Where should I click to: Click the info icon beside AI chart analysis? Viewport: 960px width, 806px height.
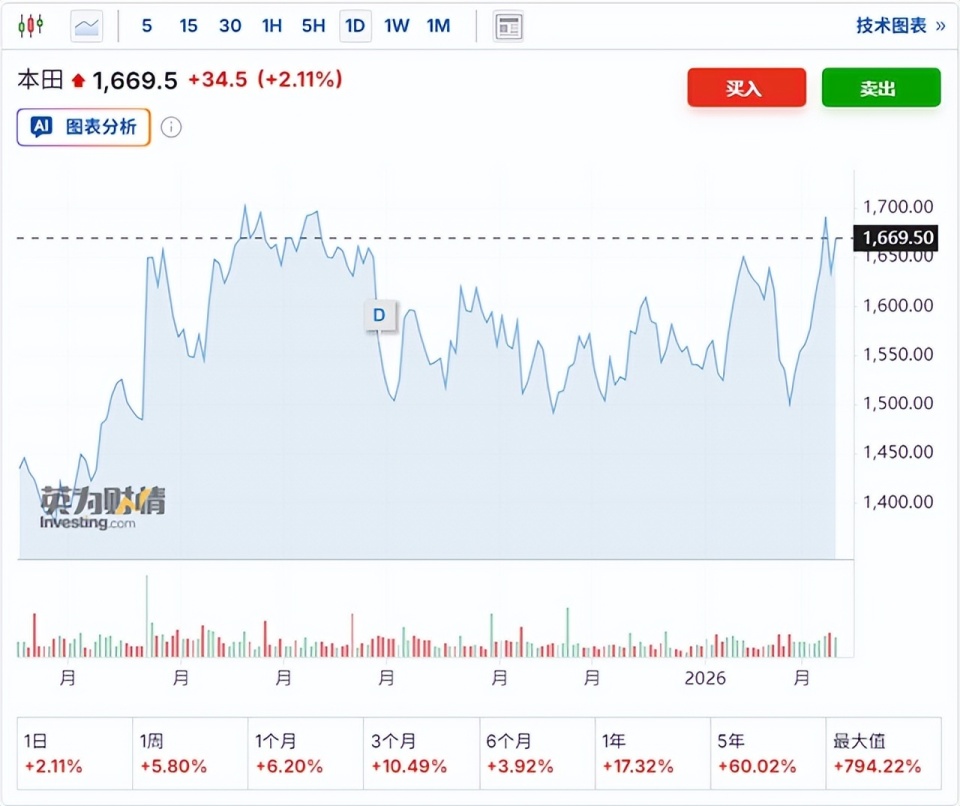click(171, 127)
